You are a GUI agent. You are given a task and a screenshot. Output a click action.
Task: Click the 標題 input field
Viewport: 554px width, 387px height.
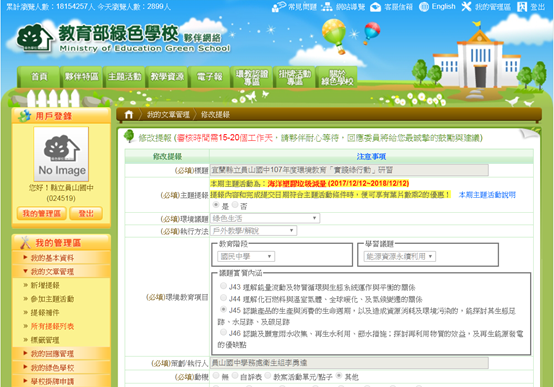click(349, 170)
